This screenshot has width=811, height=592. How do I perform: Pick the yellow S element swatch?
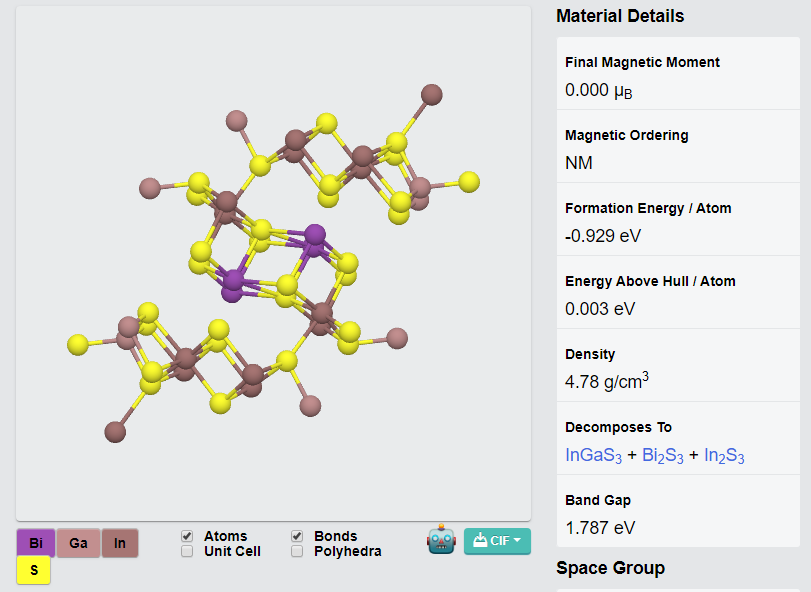pyautogui.click(x=34, y=570)
